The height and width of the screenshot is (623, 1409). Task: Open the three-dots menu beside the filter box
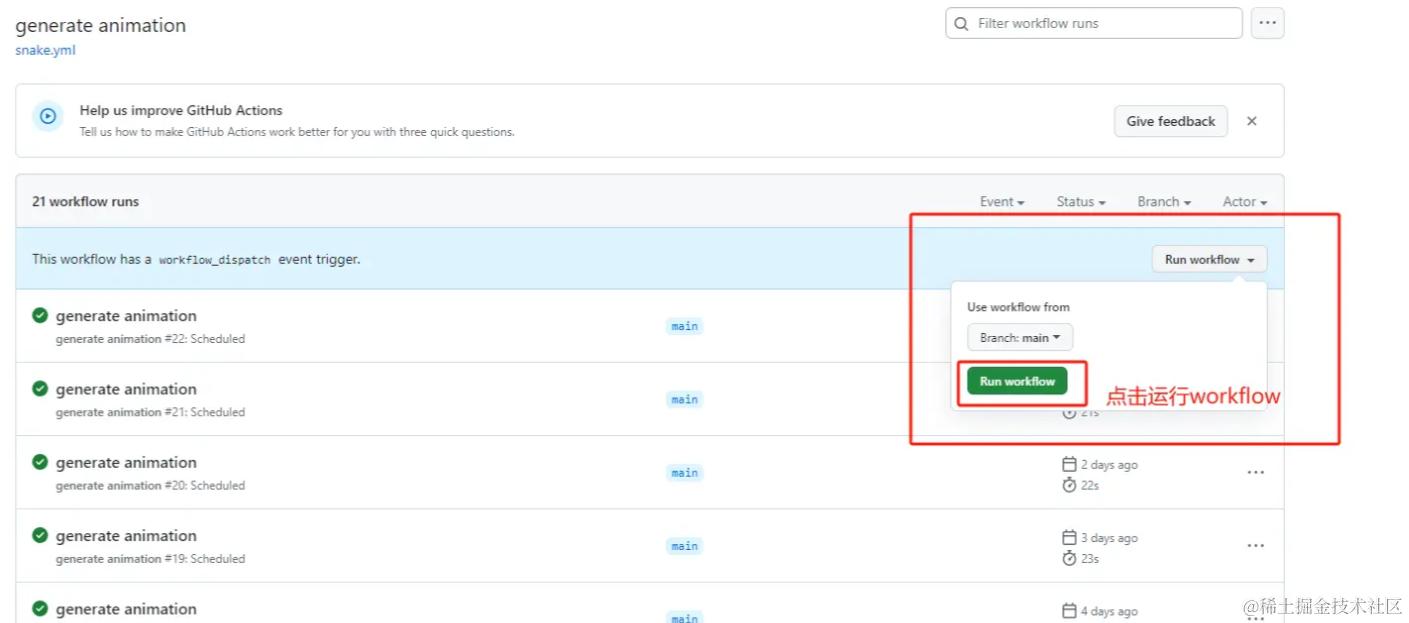point(1267,23)
